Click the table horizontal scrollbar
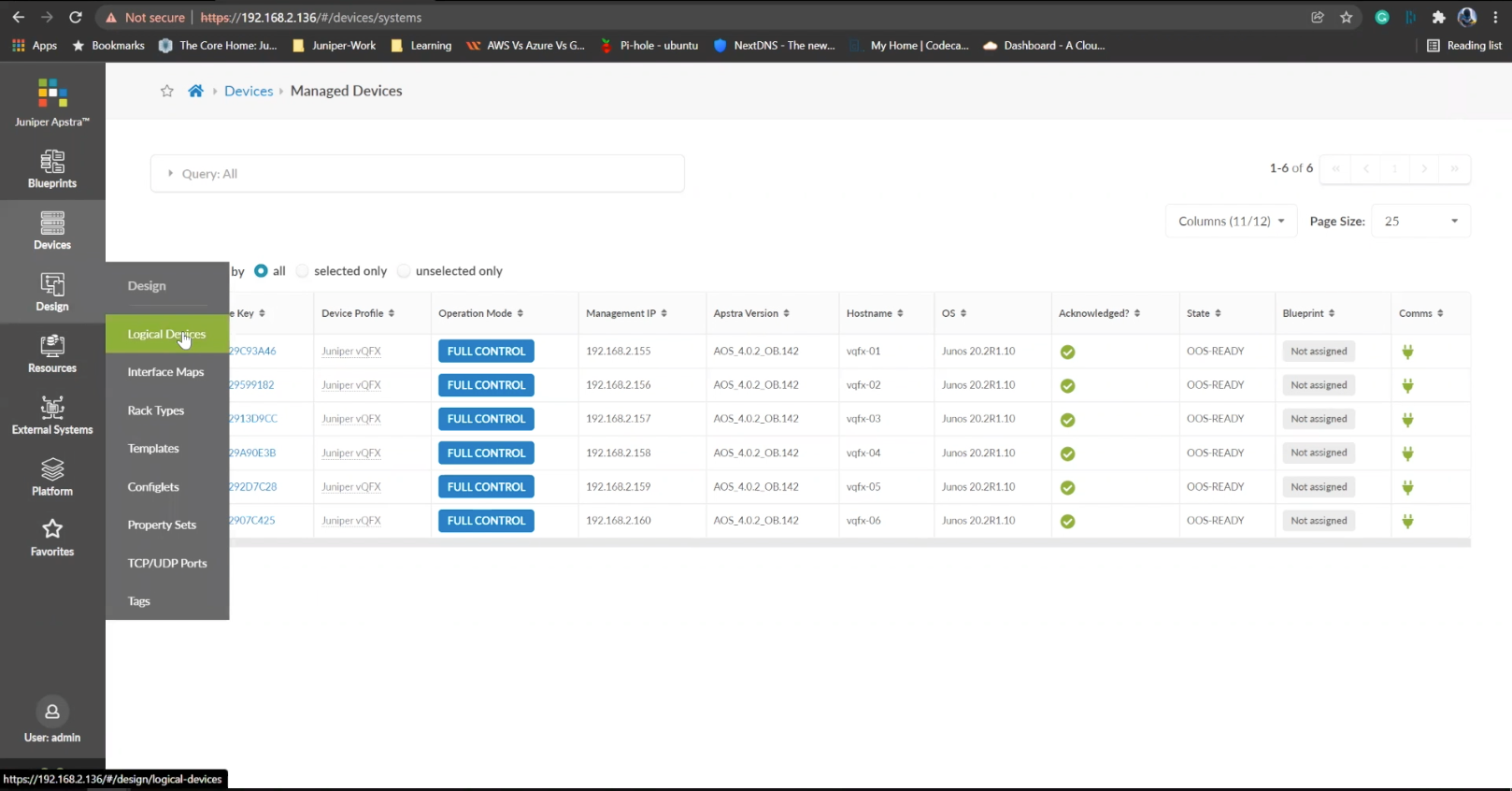Viewport: 1512px width, 791px height. coord(850,542)
